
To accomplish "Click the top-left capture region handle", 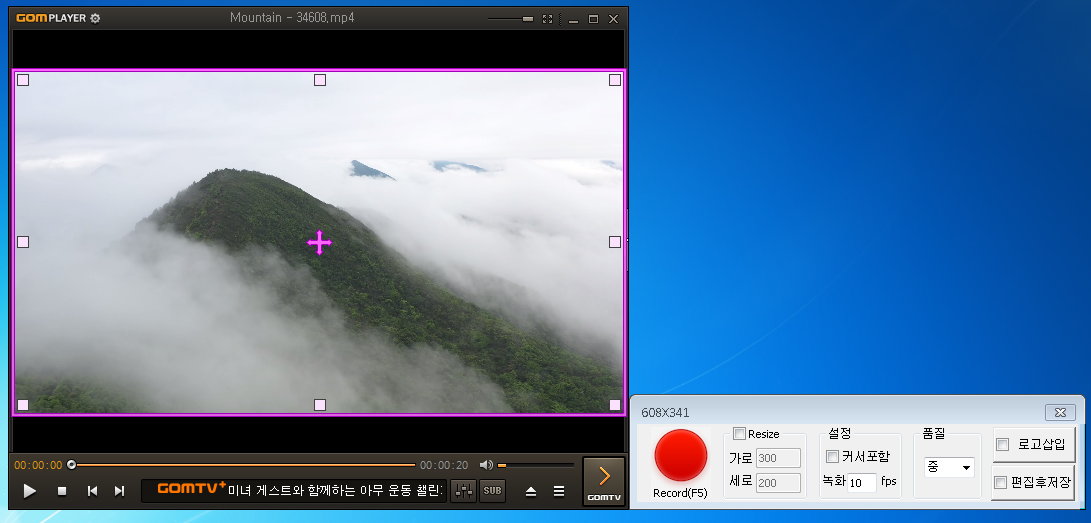I will (x=23, y=80).
